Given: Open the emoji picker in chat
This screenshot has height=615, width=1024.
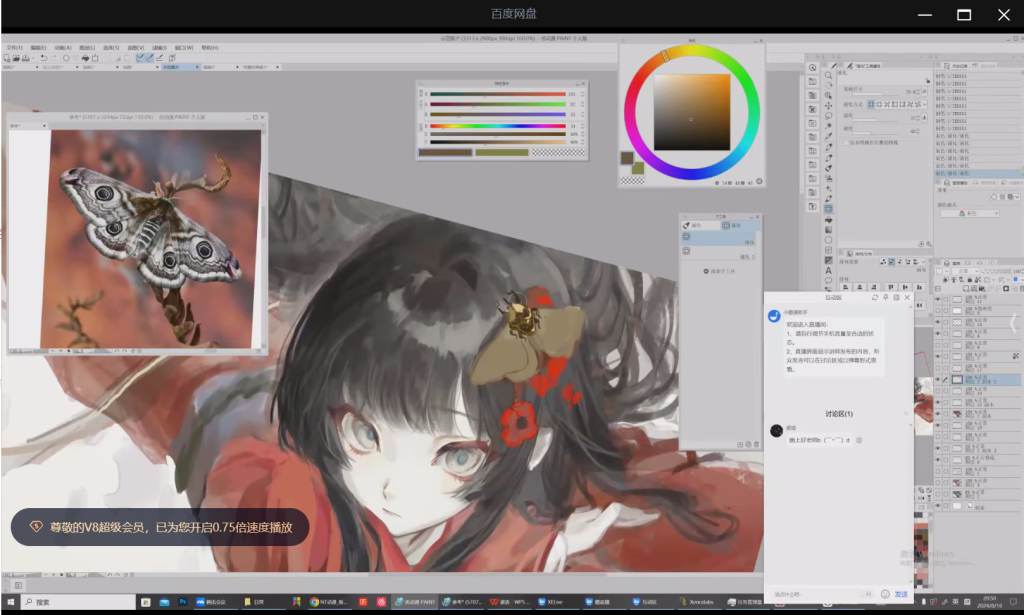Looking at the screenshot, I should coord(885,594).
